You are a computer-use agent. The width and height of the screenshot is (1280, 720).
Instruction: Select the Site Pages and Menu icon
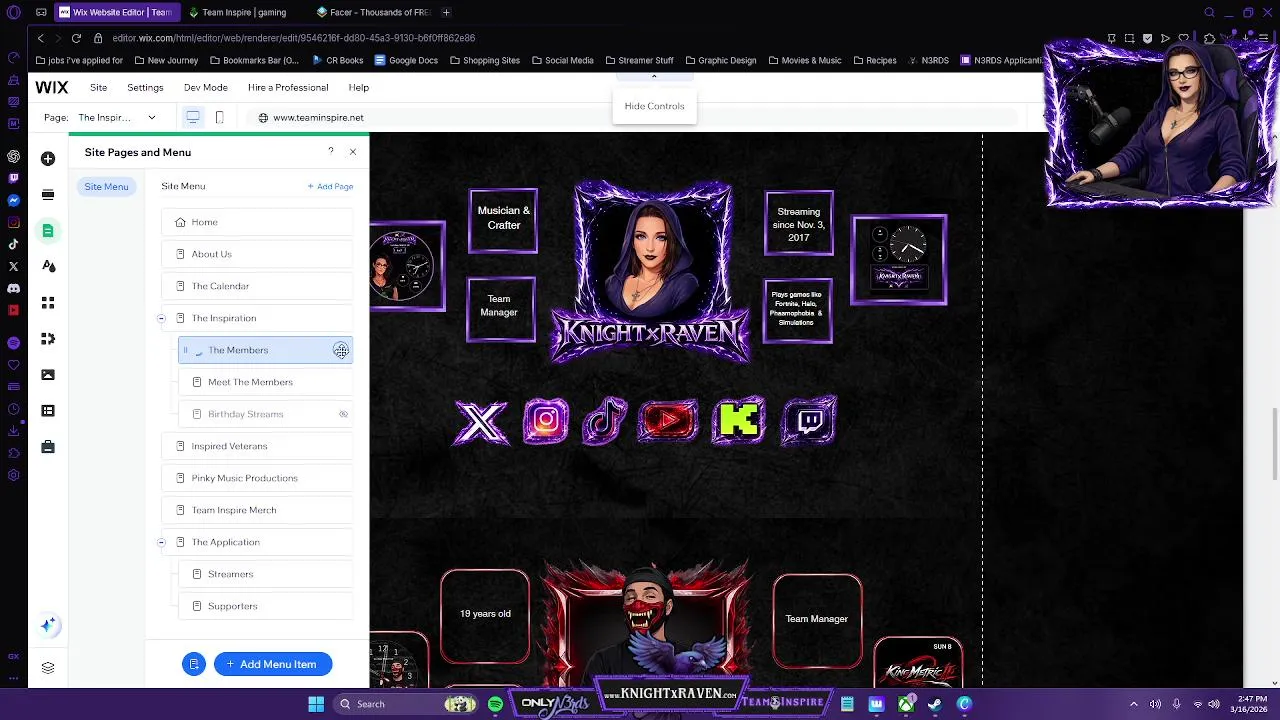pos(48,231)
